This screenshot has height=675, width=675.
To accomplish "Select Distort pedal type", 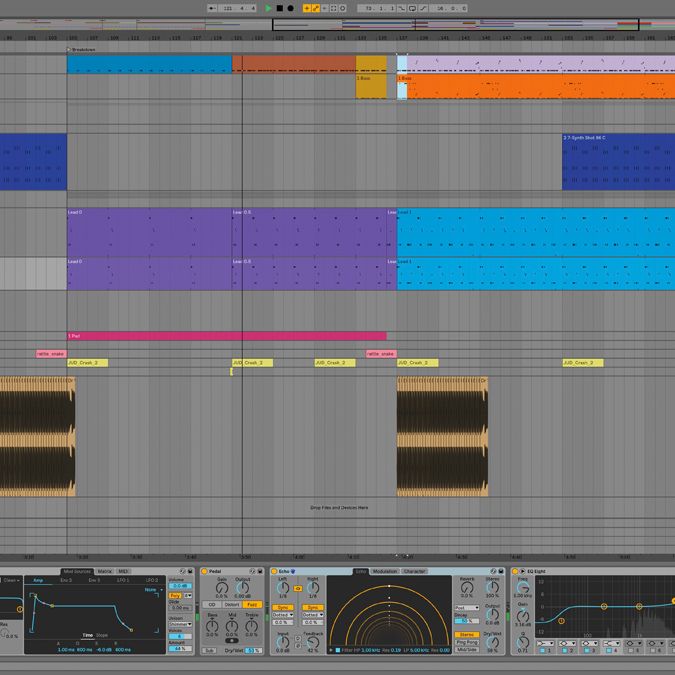I will tap(232, 604).
